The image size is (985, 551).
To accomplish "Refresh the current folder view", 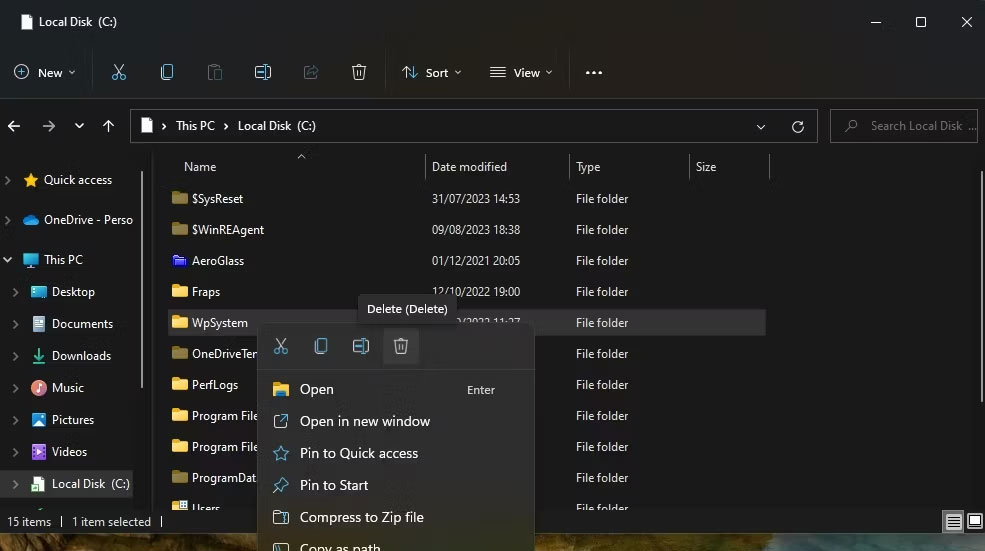I will pyautogui.click(x=798, y=126).
